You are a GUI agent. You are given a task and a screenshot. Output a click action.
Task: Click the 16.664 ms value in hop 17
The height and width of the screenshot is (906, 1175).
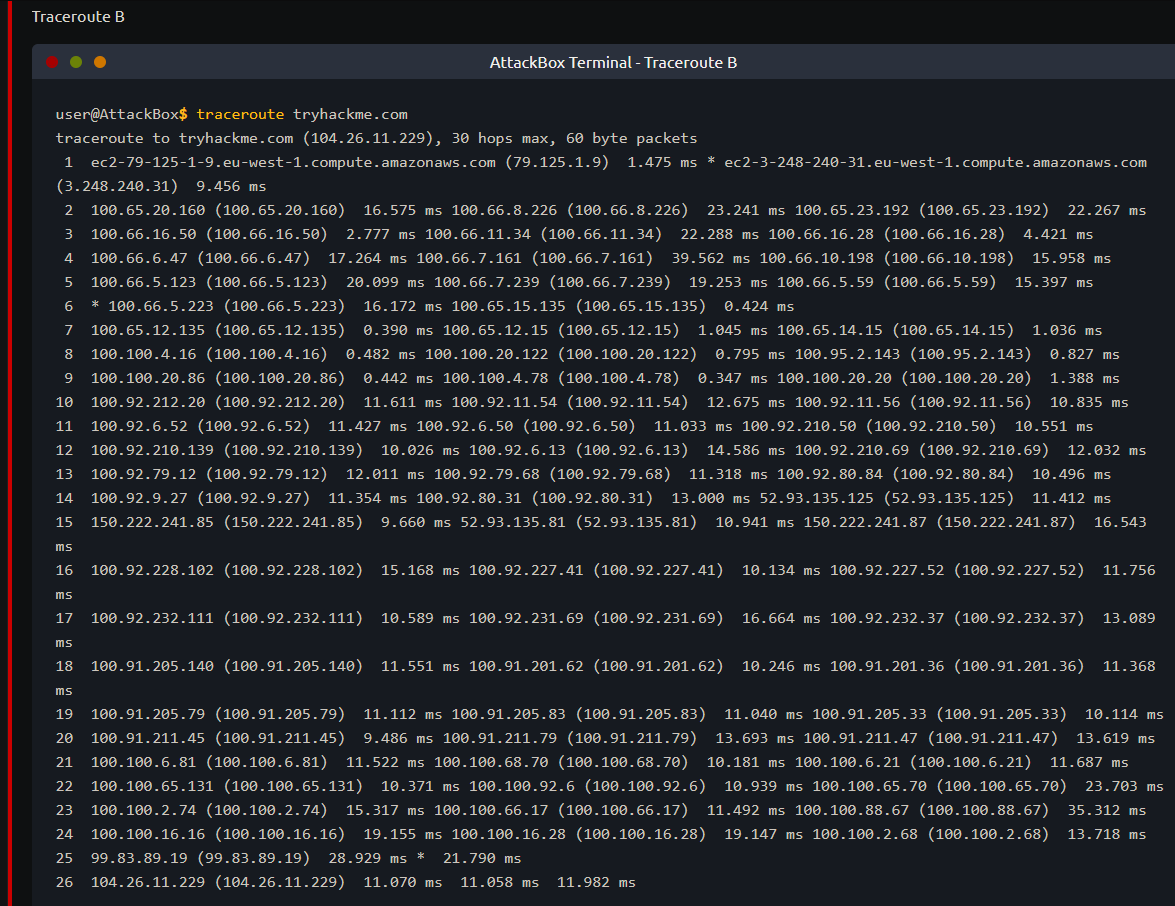click(781, 618)
